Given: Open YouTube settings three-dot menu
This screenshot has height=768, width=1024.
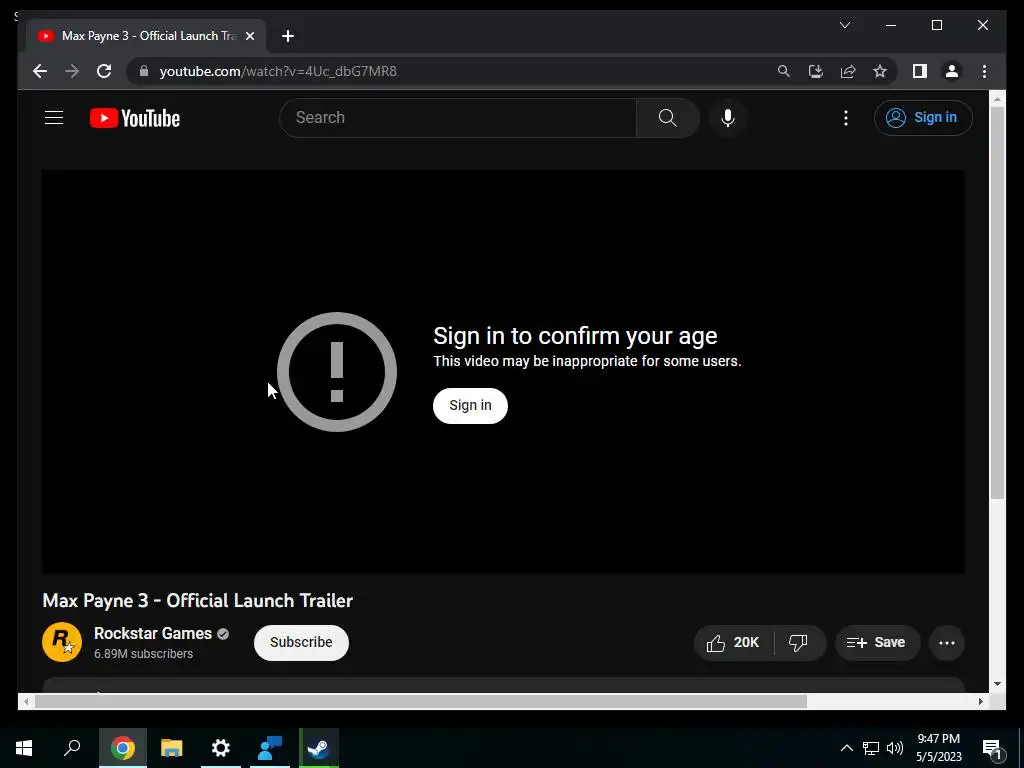Looking at the screenshot, I should point(846,118).
